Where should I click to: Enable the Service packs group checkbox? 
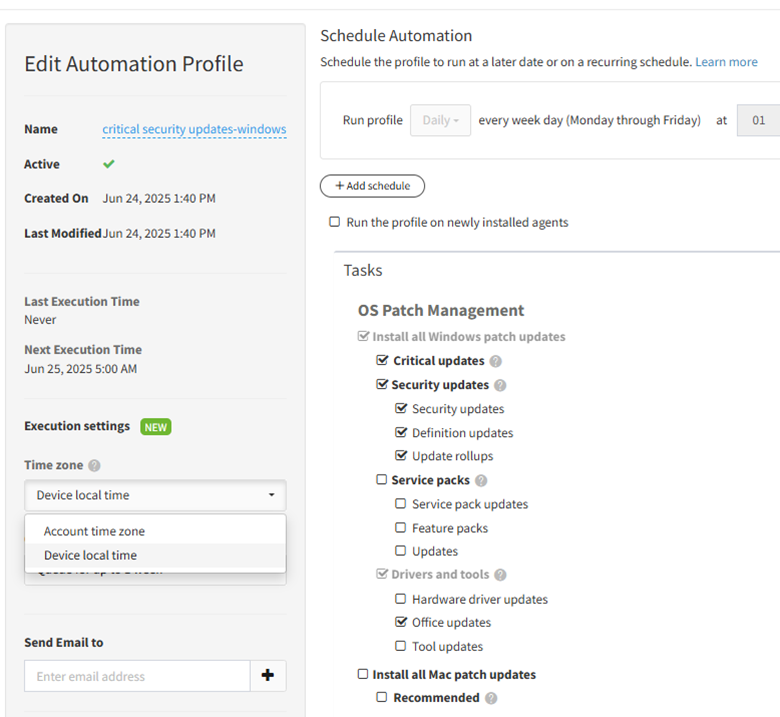tap(382, 479)
